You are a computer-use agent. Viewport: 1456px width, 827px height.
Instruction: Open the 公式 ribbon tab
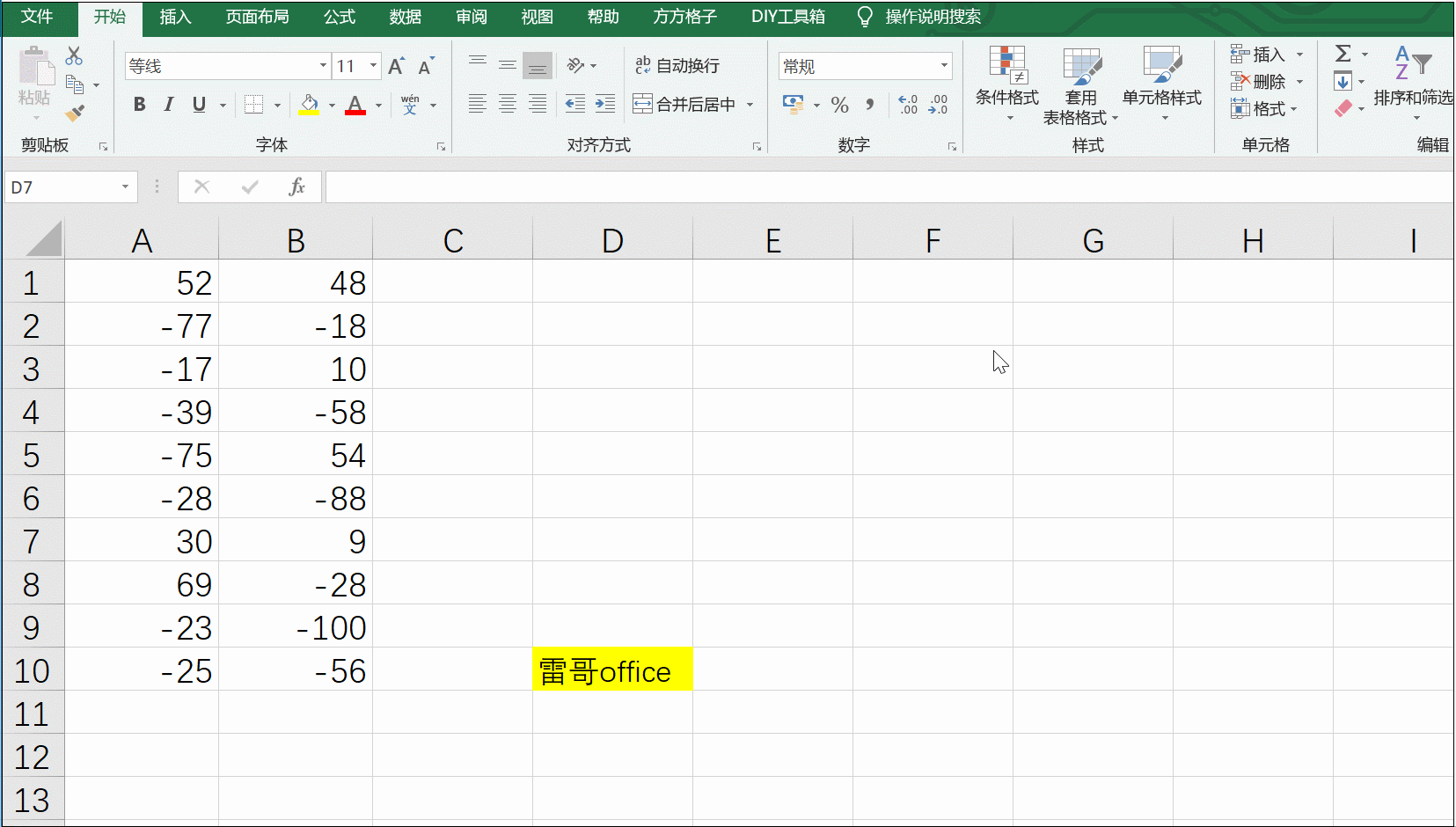click(339, 17)
